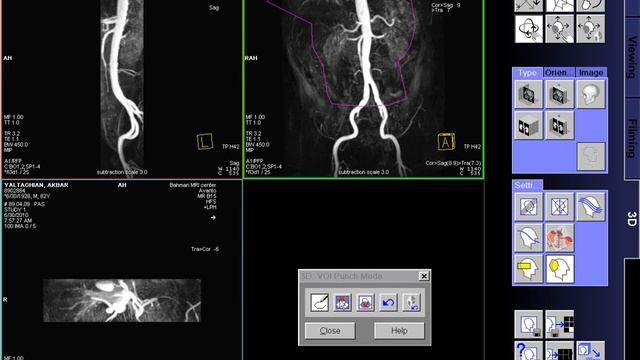
Task: Select the head with wavy blue bands icon
Action: (591, 207)
